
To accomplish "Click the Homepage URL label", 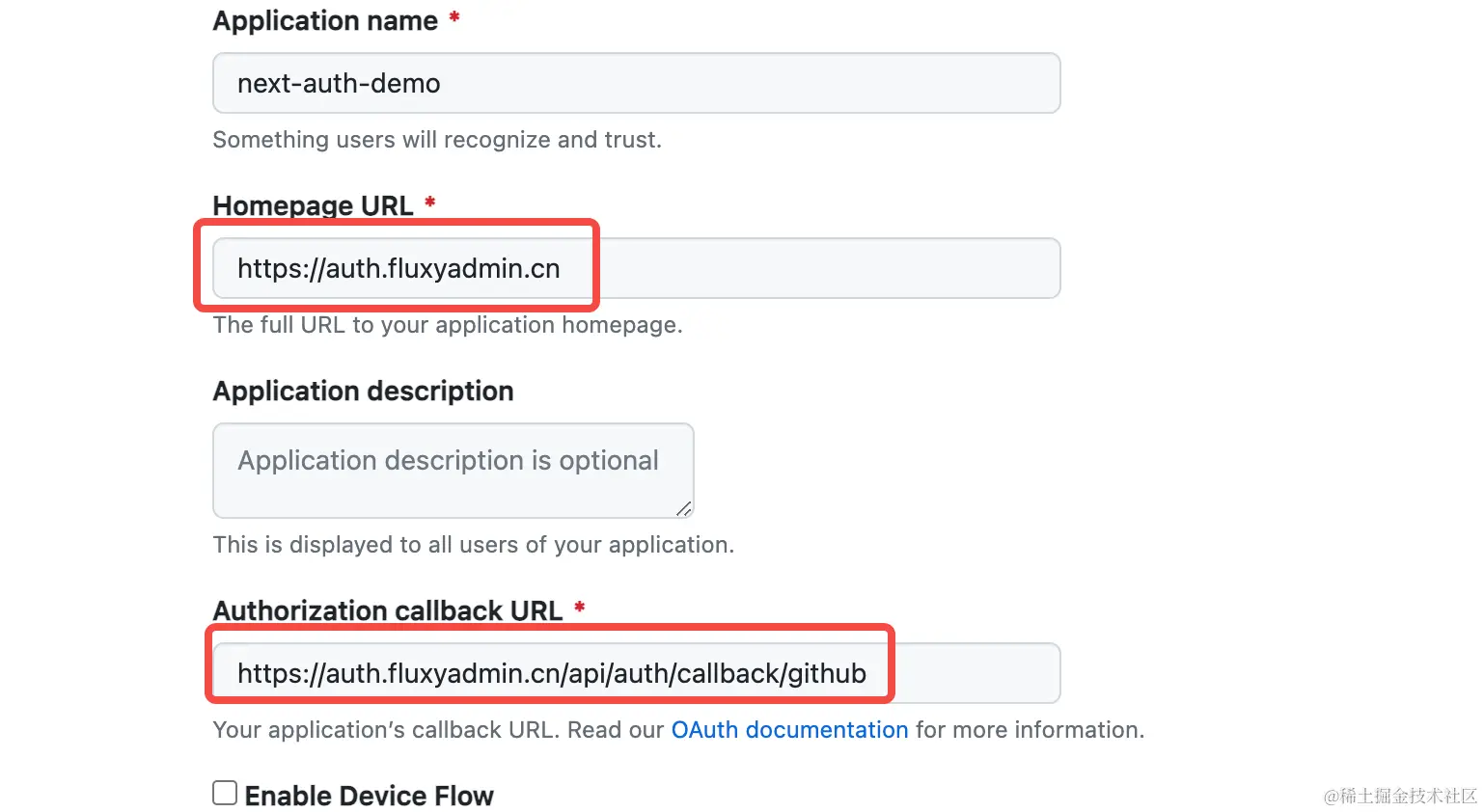I will tap(313, 205).
